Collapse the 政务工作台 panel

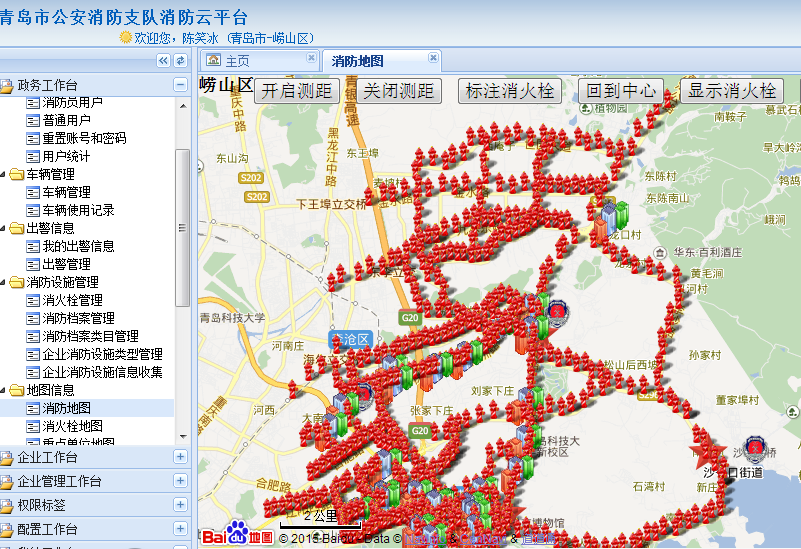point(180,85)
